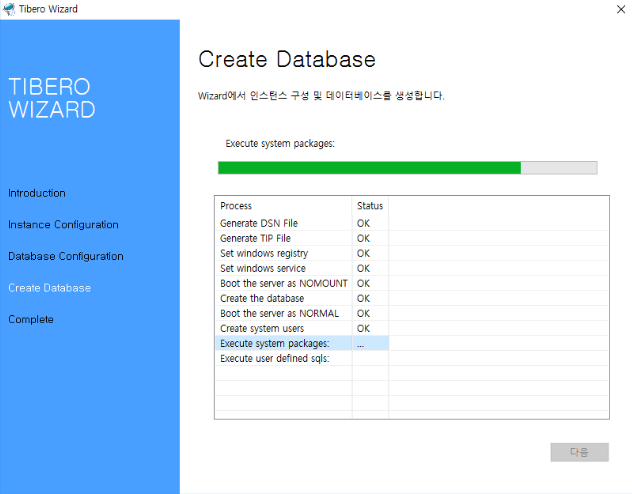Image resolution: width=632 pixels, height=494 pixels.
Task: Click the Process column header
Action: (x=283, y=206)
